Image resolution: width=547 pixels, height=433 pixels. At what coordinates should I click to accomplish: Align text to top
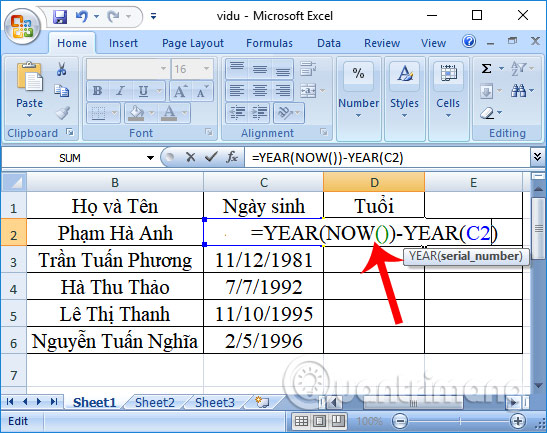[x=237, y=69]
